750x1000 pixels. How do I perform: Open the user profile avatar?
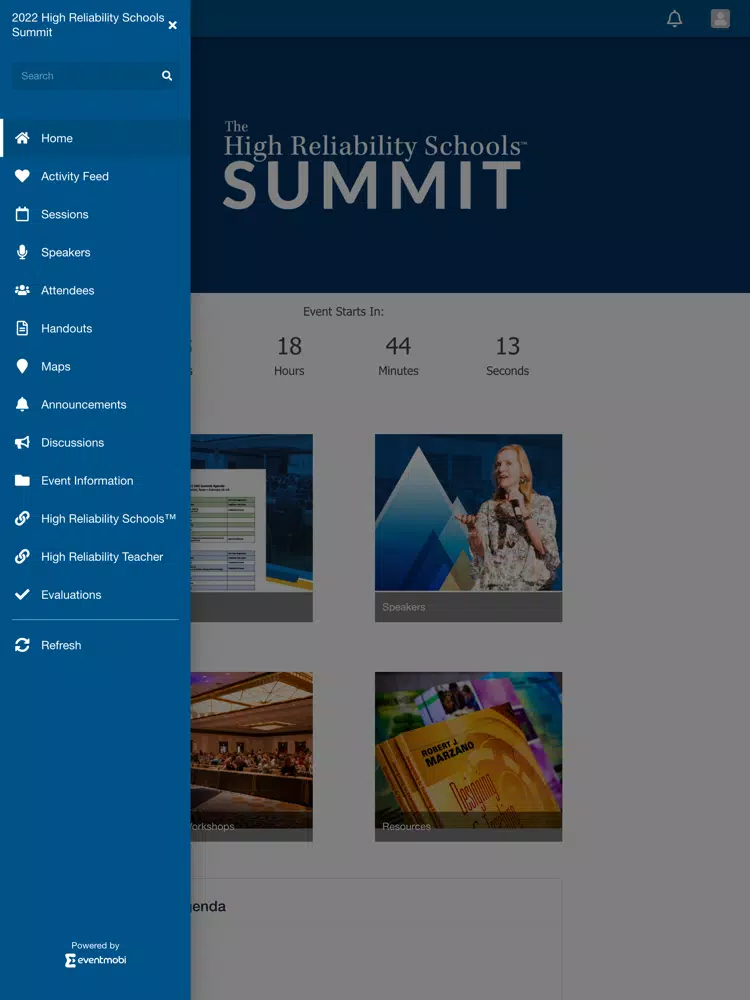coord(721,18)
